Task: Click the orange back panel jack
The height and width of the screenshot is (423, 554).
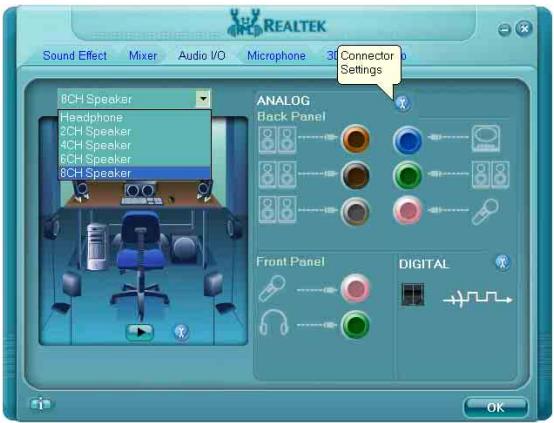Action: pyautogui.click(x=355, y=139)
